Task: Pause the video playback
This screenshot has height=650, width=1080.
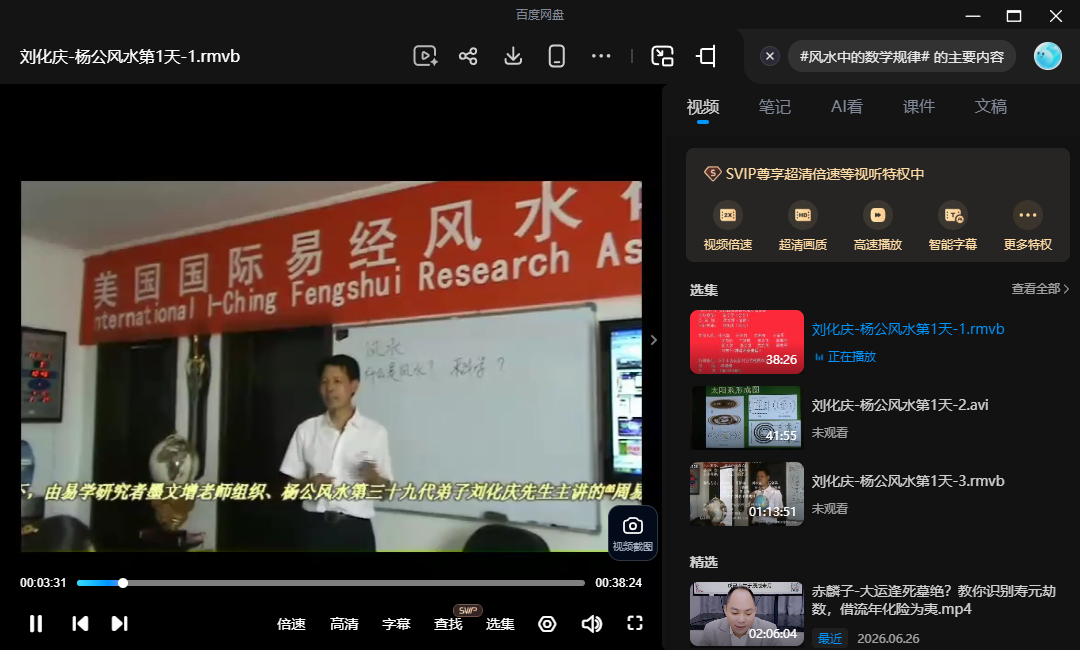Action: tap(36, 624)
